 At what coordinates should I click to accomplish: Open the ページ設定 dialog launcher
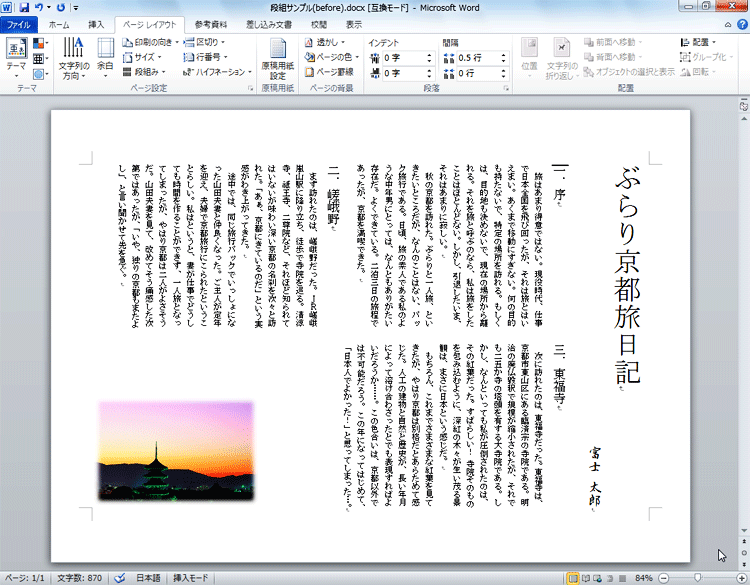[250, 88]
